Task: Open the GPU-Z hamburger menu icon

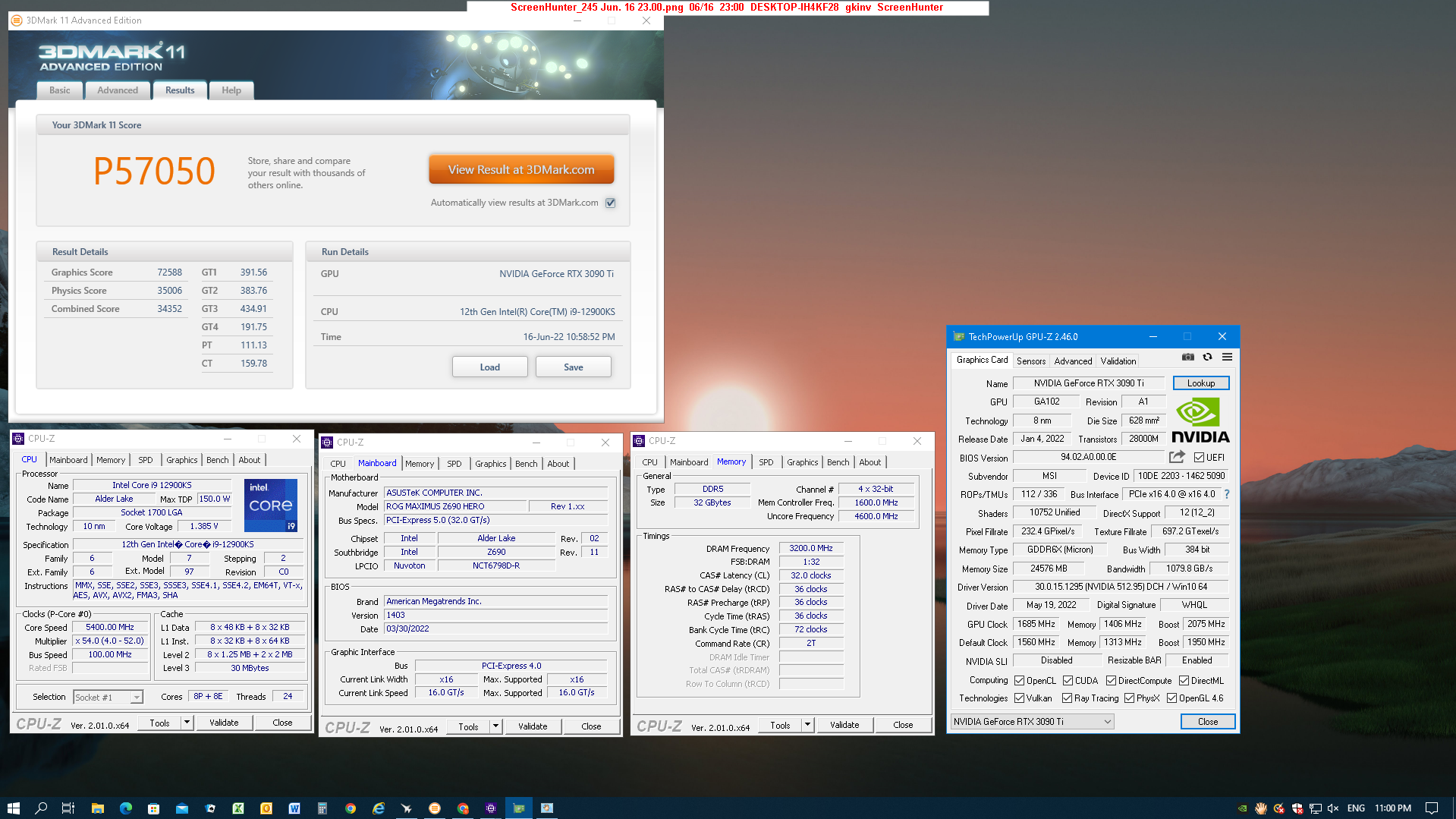Action: (1227, 357)
